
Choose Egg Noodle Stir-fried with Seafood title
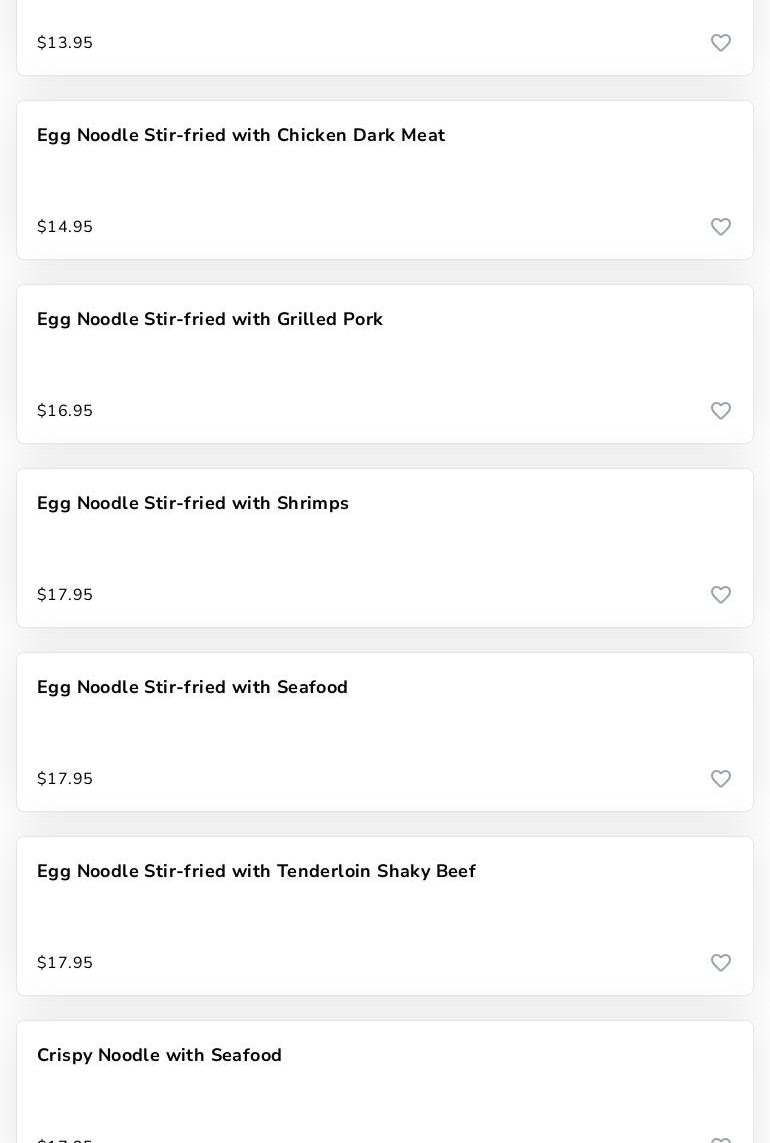pos(192,687)
